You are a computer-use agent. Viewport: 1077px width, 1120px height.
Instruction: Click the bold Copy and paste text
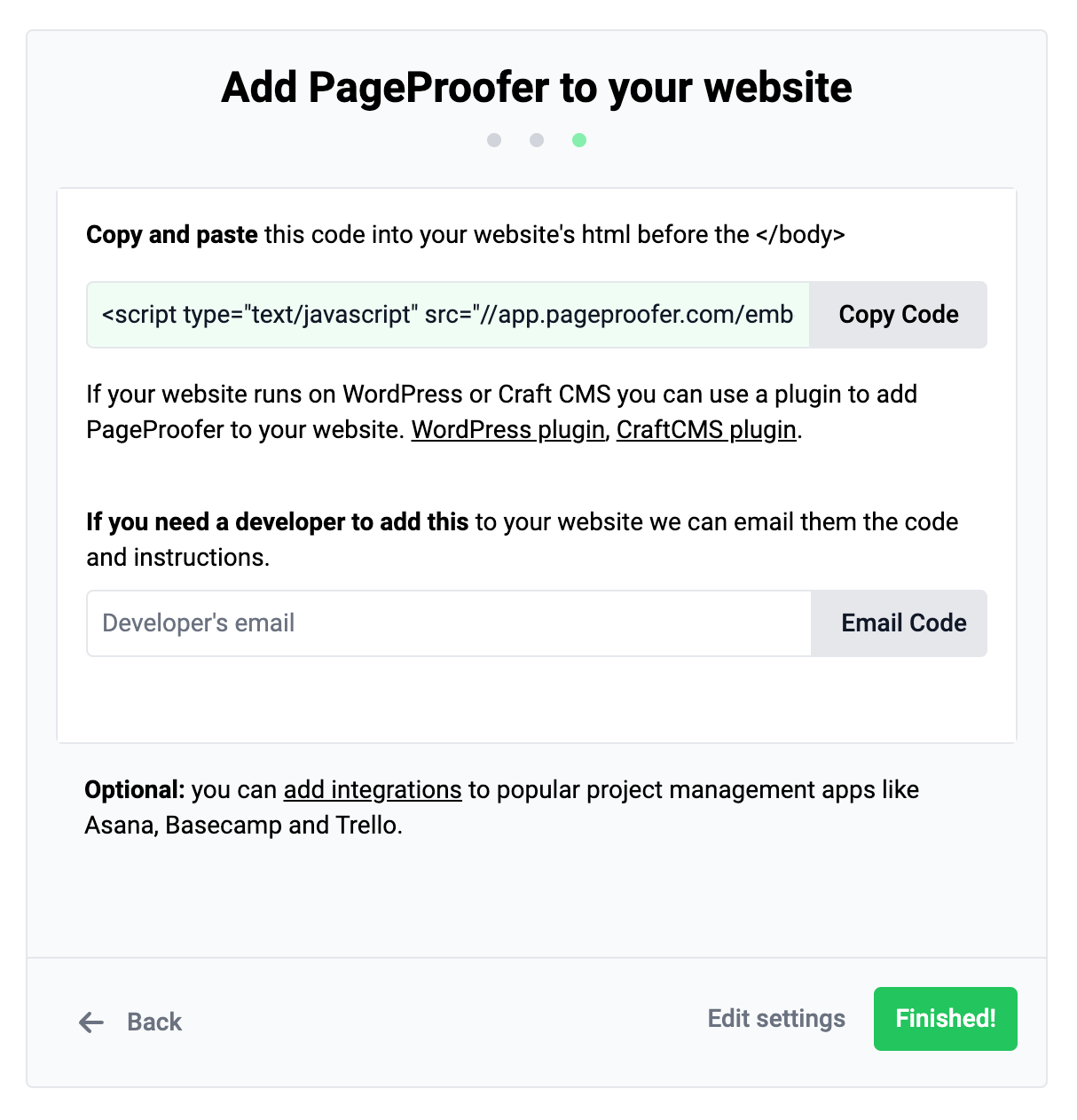(171, 235)
